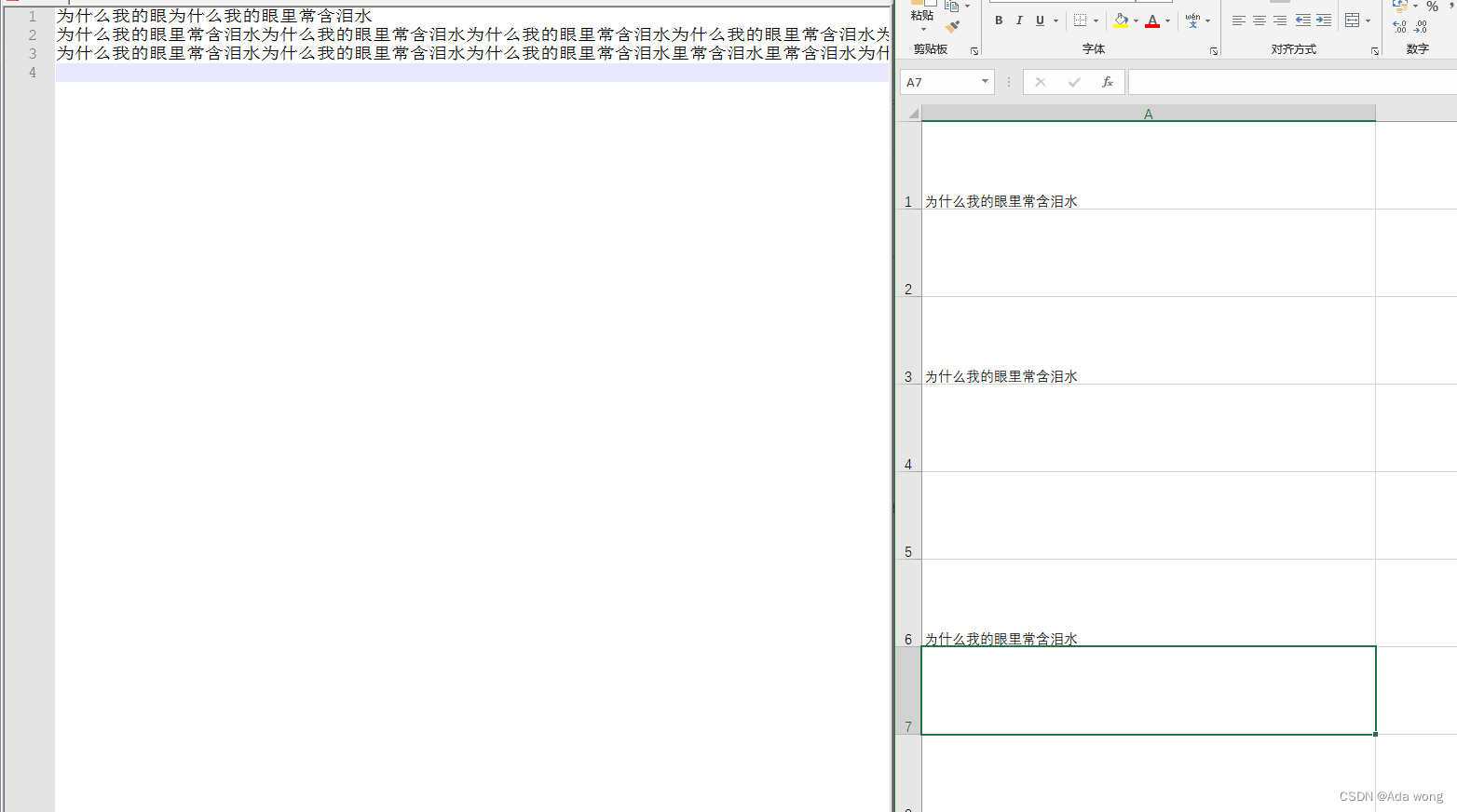Image resolution: width=1457 pixels, height=812 pixels.
Task: Click line 3 text in text editor
Action: point(473,53)
